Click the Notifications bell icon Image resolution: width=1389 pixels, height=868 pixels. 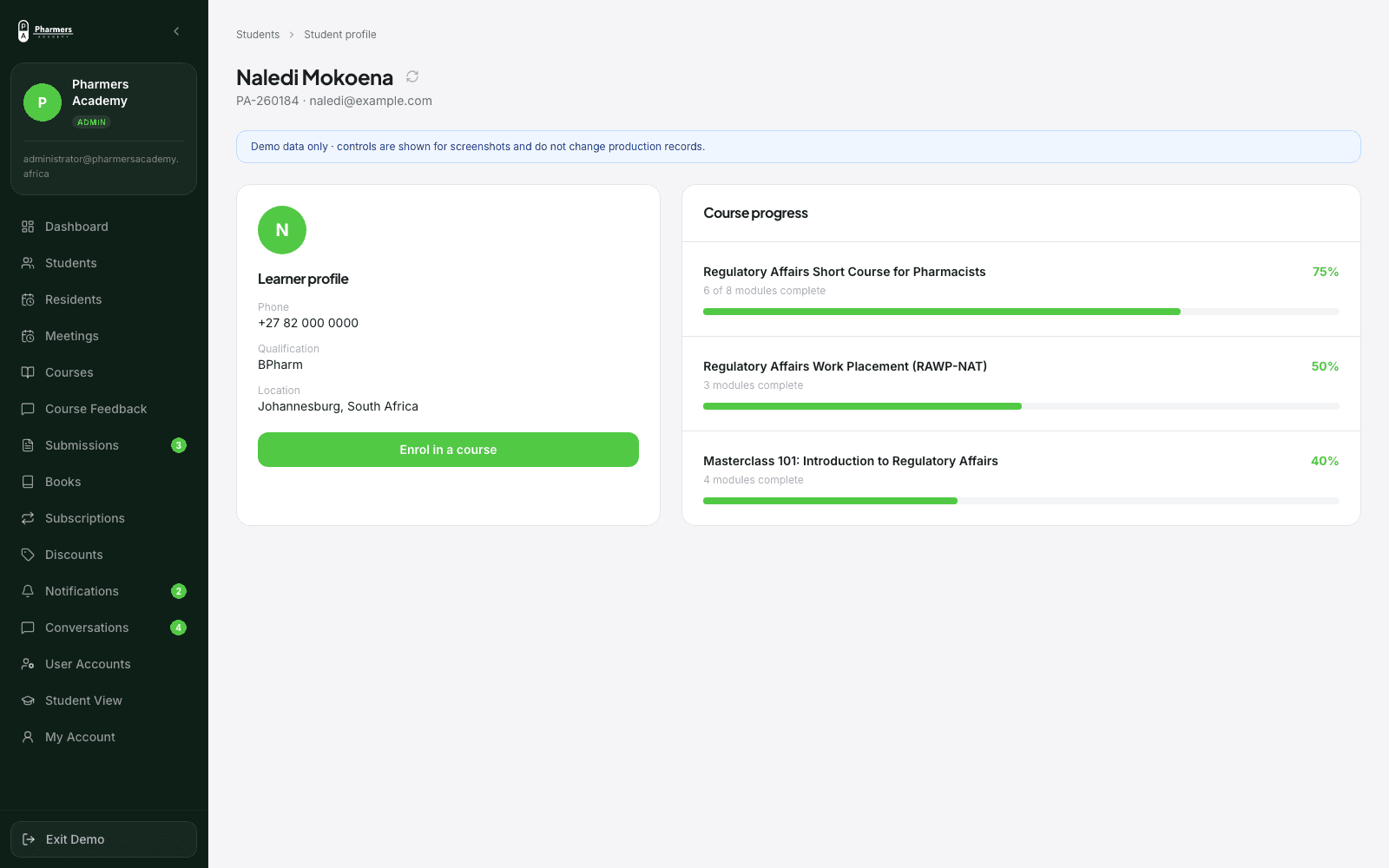(28, 591)
